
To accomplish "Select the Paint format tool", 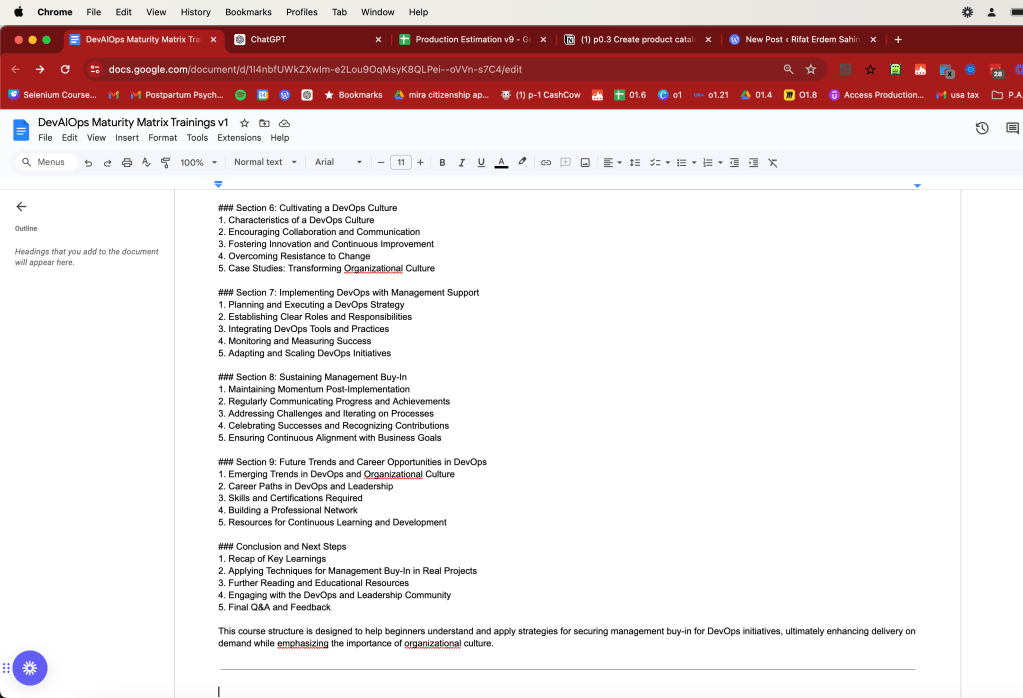I will 165,162.
